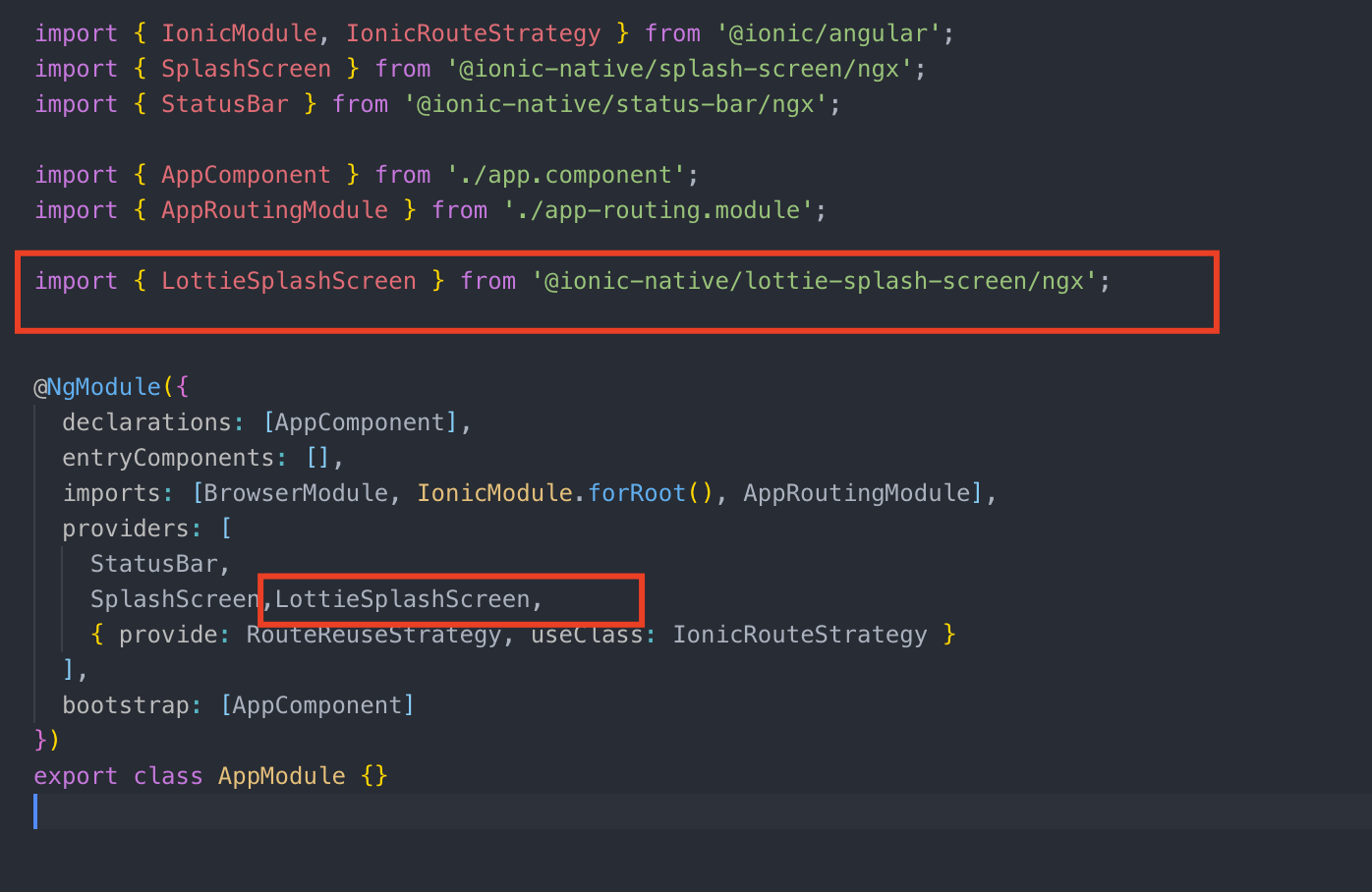The width and height of the screenshot is (1372, 892).
Task: Click the declarations property key
Action: tap(147, 422)
